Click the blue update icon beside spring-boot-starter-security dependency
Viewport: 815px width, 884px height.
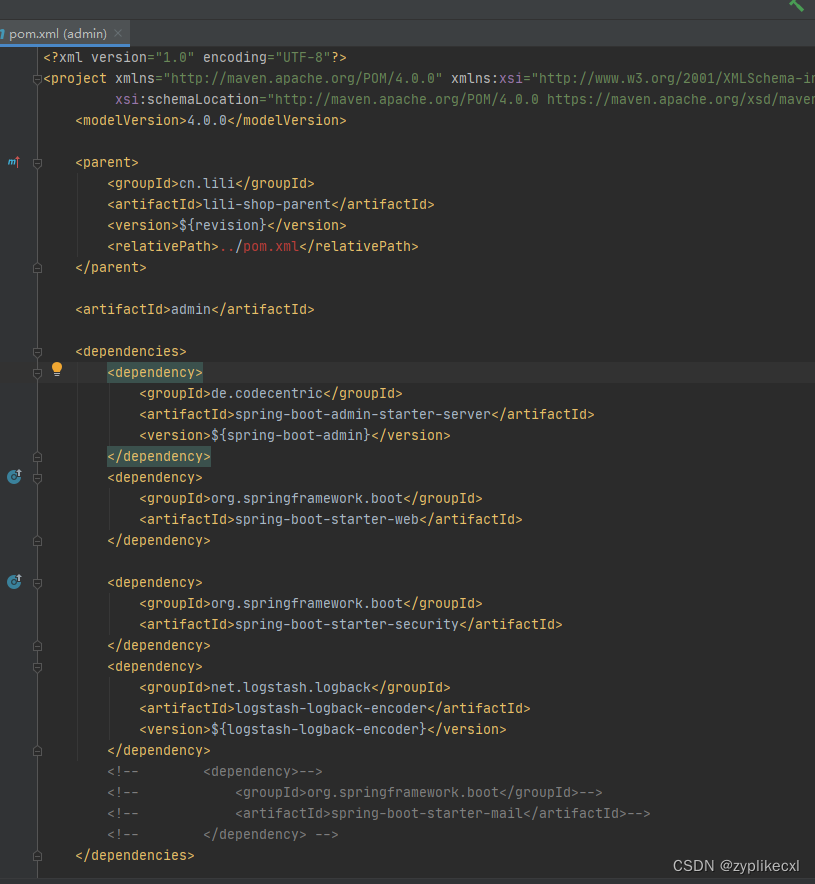[x=13, y=581]
